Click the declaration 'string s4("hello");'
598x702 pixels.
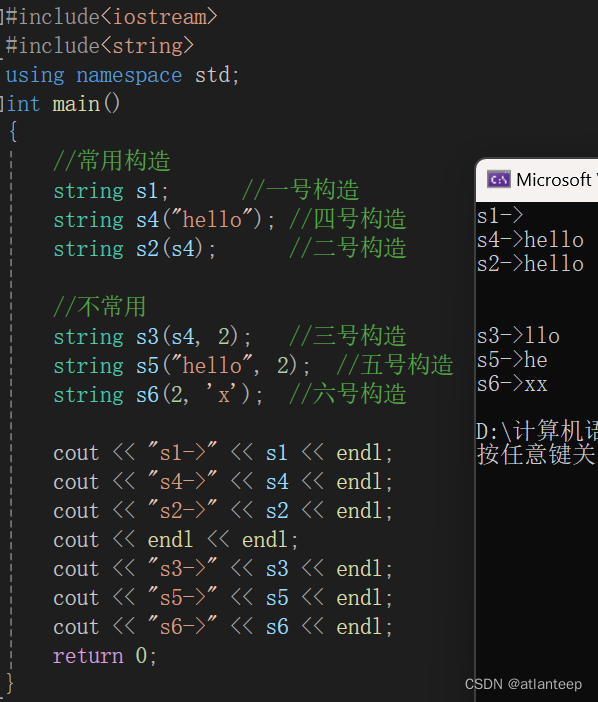(164, 220)
